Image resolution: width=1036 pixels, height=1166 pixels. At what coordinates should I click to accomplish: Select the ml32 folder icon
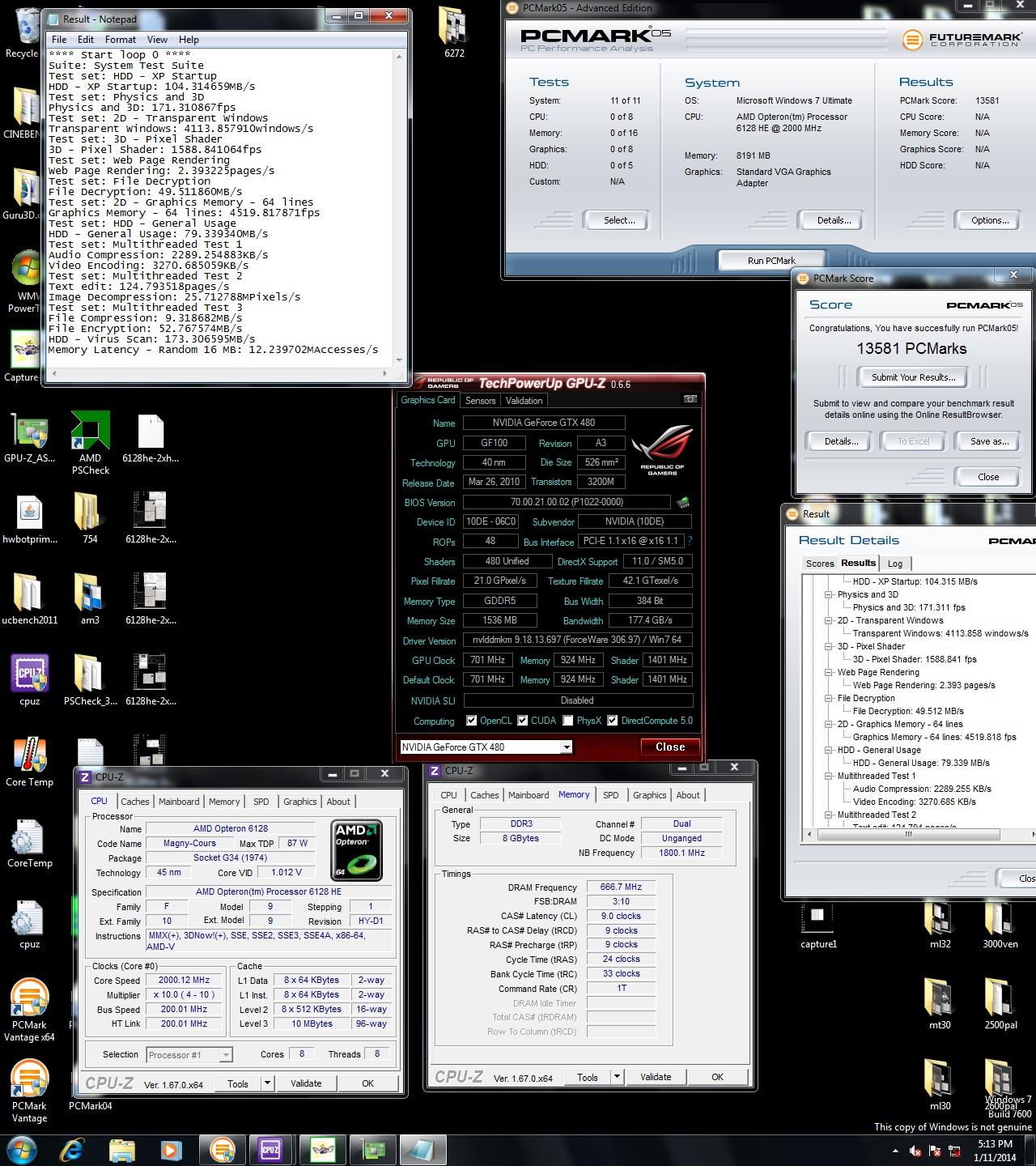tap(940, 926)
